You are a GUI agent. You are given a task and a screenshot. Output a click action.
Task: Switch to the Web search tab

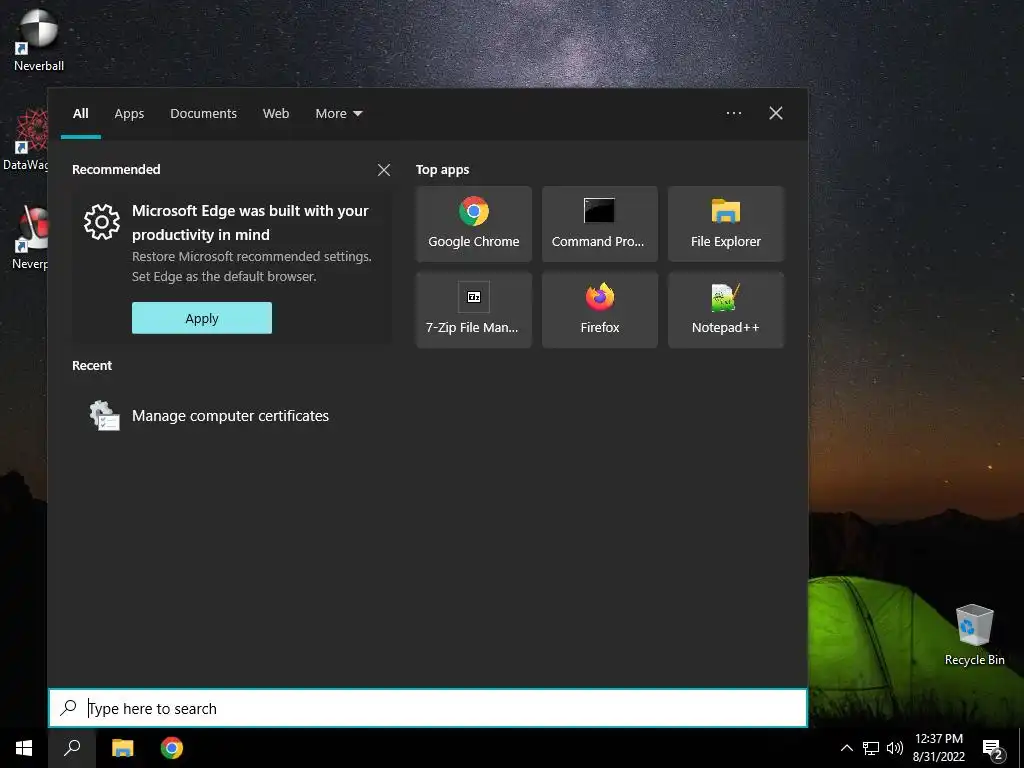(x=276, y=114)
